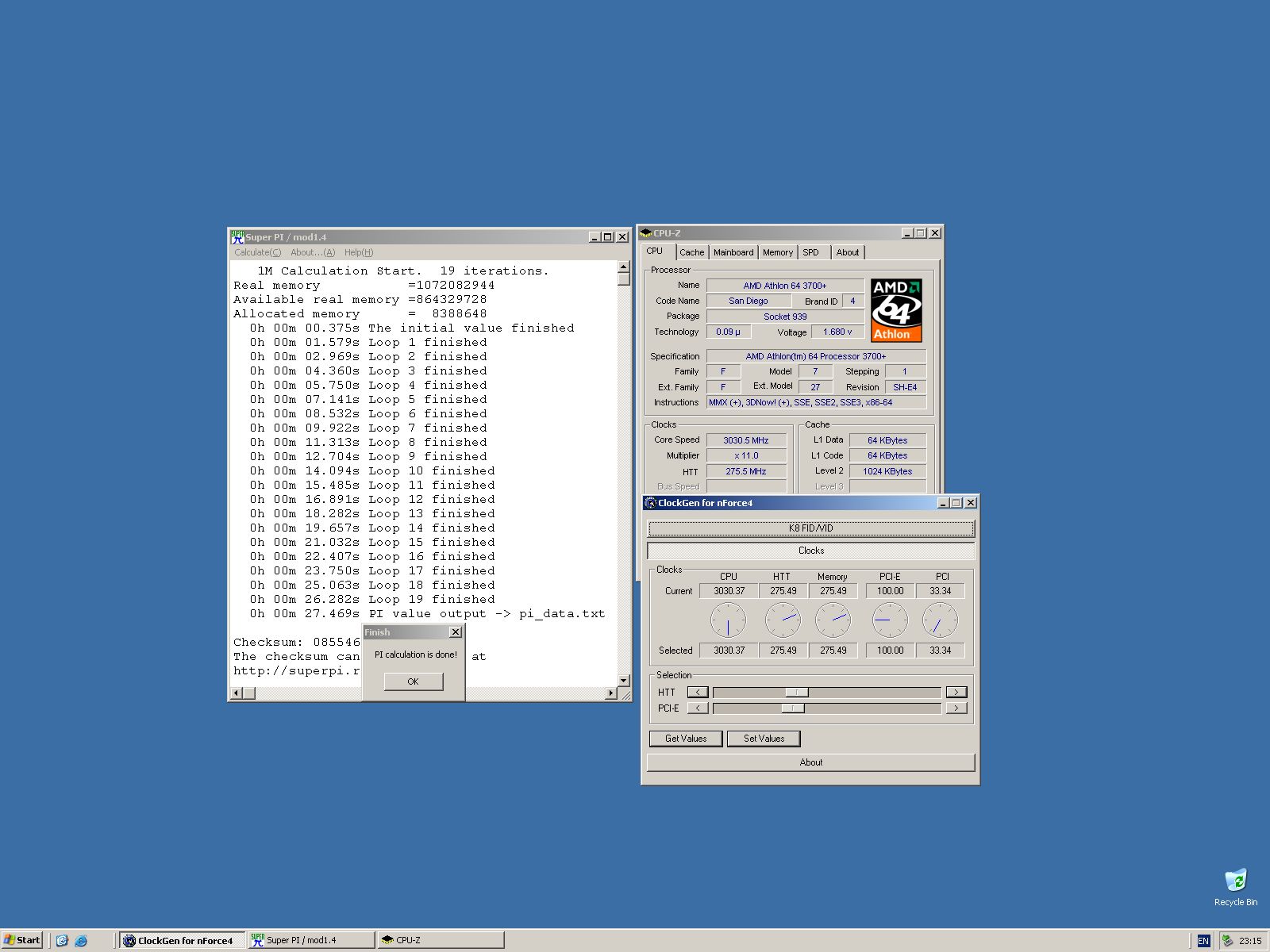
Task: Open the Start menu
Action: point(22,940)
